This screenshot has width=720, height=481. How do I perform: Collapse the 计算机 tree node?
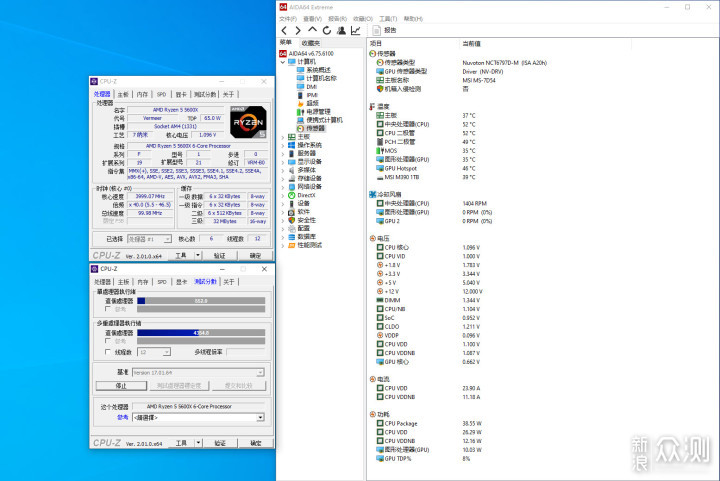[283, 62]
